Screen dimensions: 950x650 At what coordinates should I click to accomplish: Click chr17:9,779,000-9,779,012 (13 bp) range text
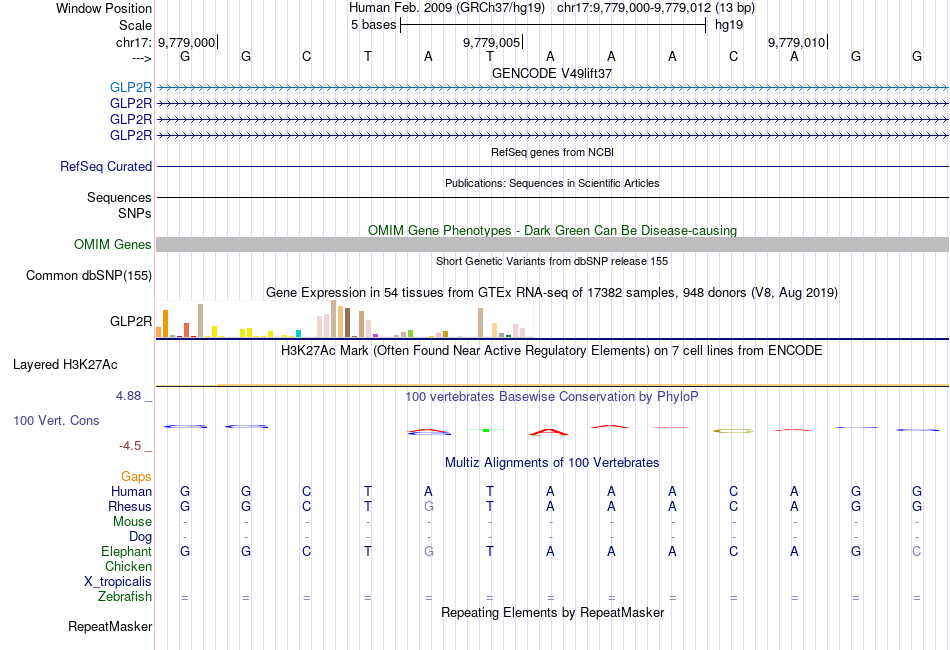[x=656, y=8]
